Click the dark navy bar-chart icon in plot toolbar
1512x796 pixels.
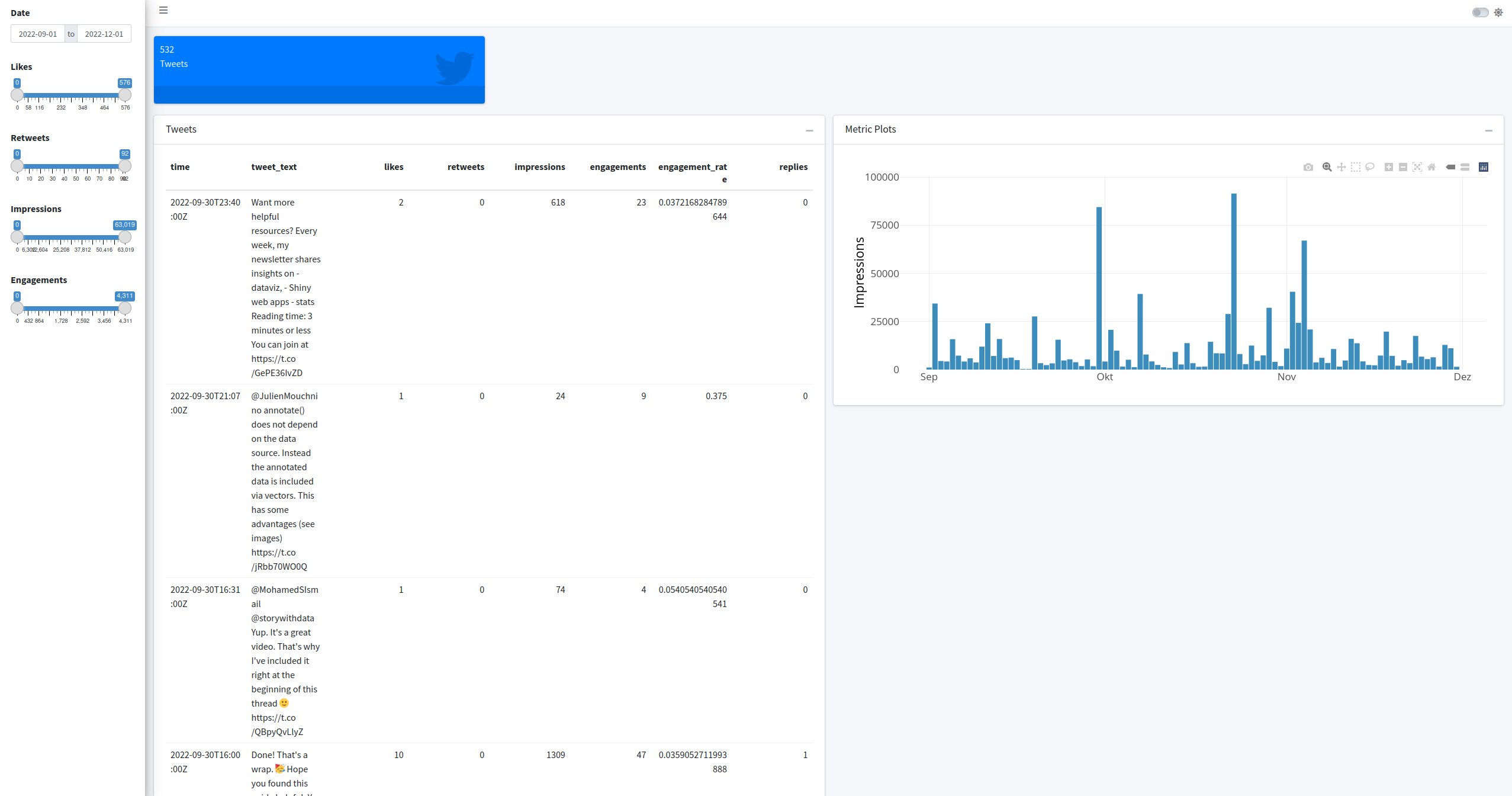pyautogui.click(x=1483, y=167)
